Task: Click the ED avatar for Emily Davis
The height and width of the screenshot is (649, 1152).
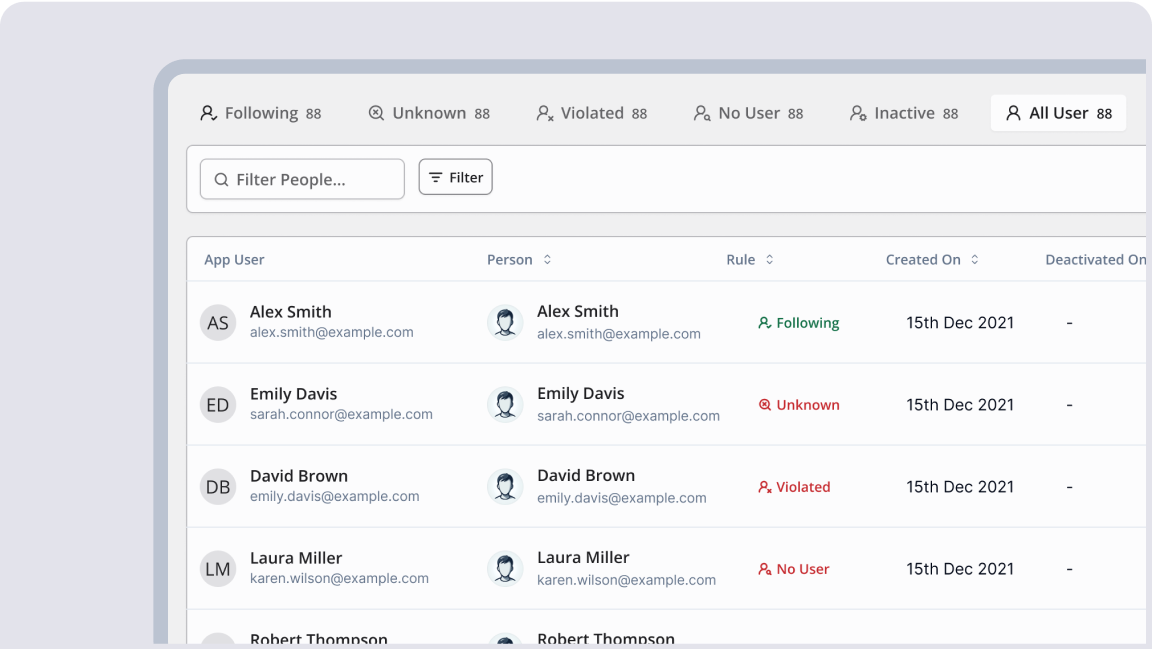Action: point(218,405)
